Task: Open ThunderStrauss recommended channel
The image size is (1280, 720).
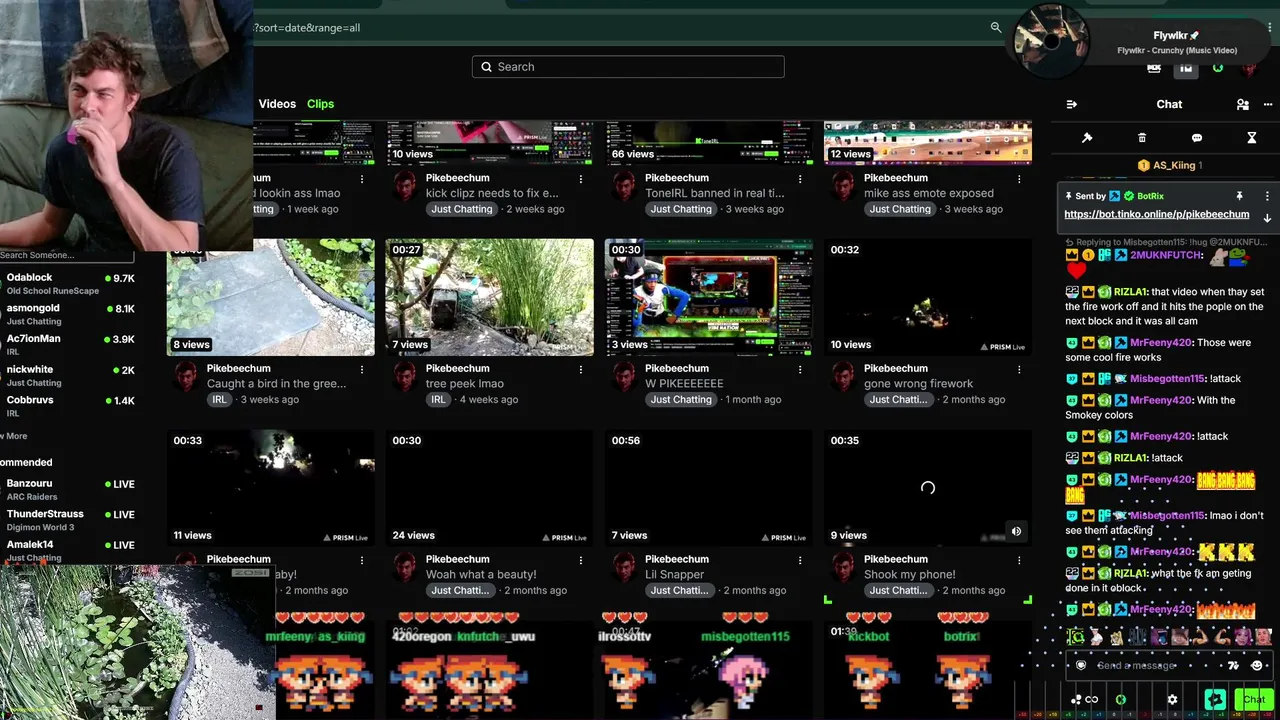Action: click(x=68, y=520)
